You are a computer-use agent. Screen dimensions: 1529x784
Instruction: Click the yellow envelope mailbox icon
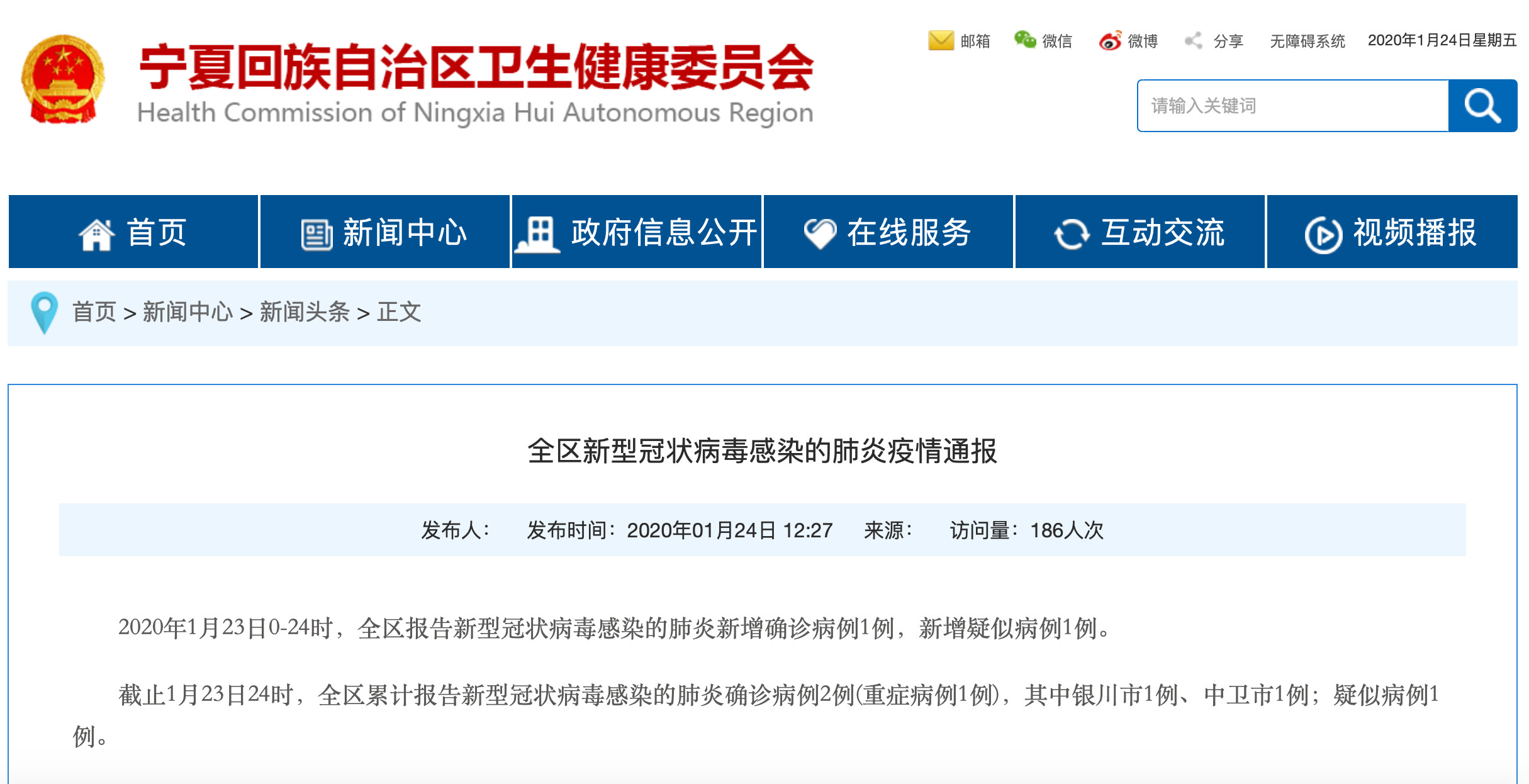point(941,41)
